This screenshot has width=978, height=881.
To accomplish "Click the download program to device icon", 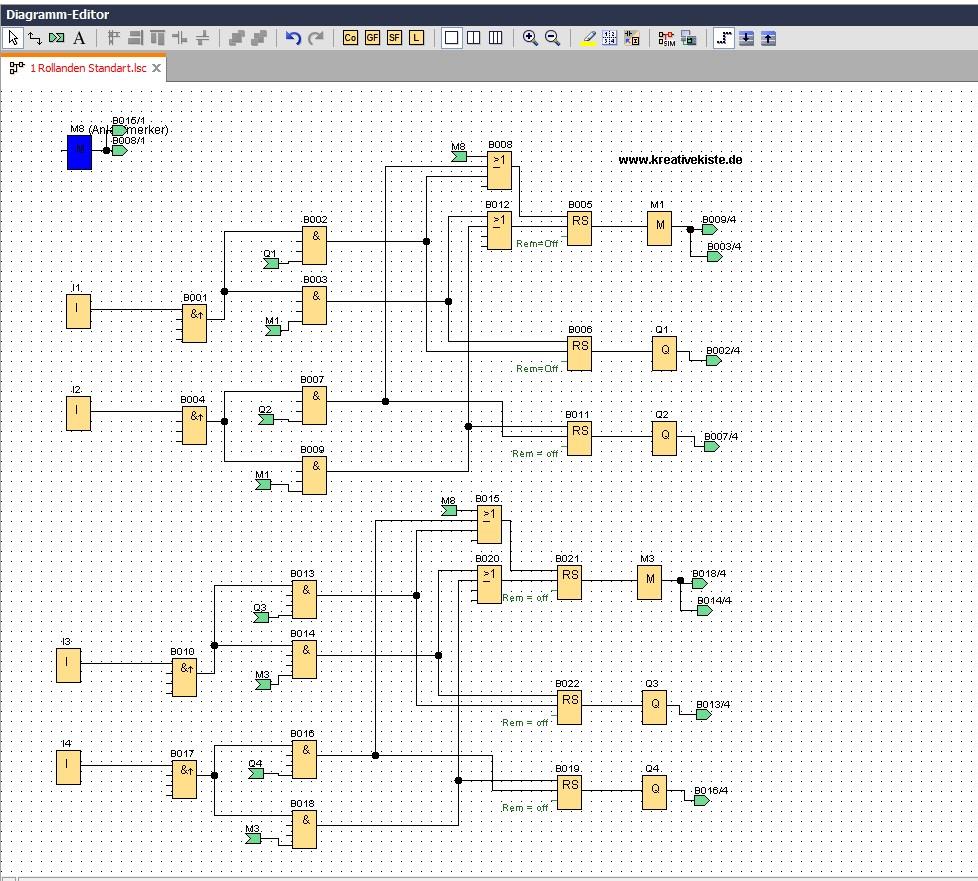I will point(747,38).
